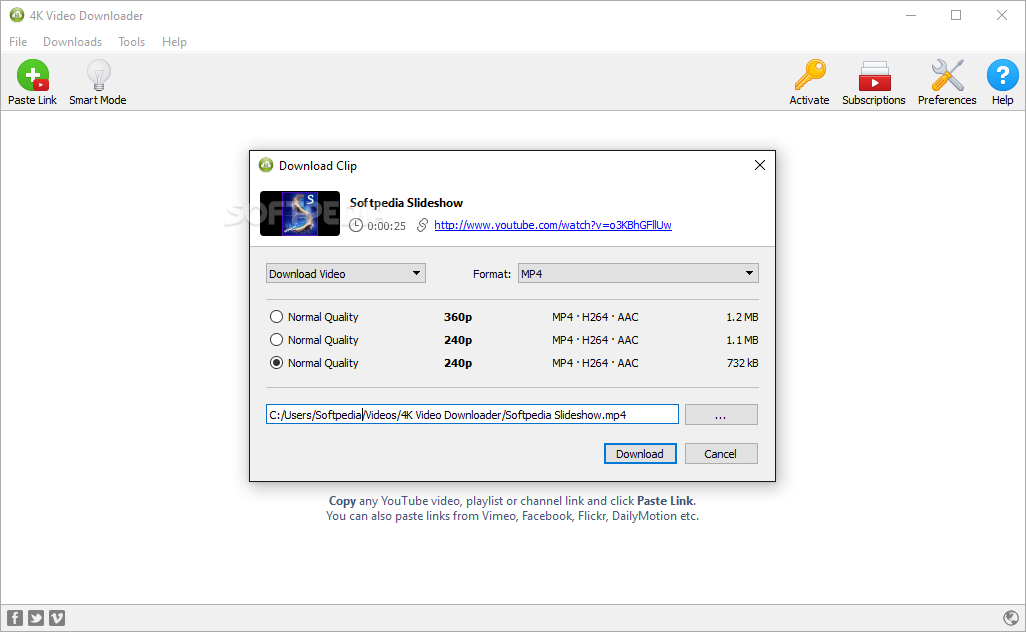The image size is (1026, 632).
Task: Open Subscriptions toolbar icon
Action: coord(874,75)
